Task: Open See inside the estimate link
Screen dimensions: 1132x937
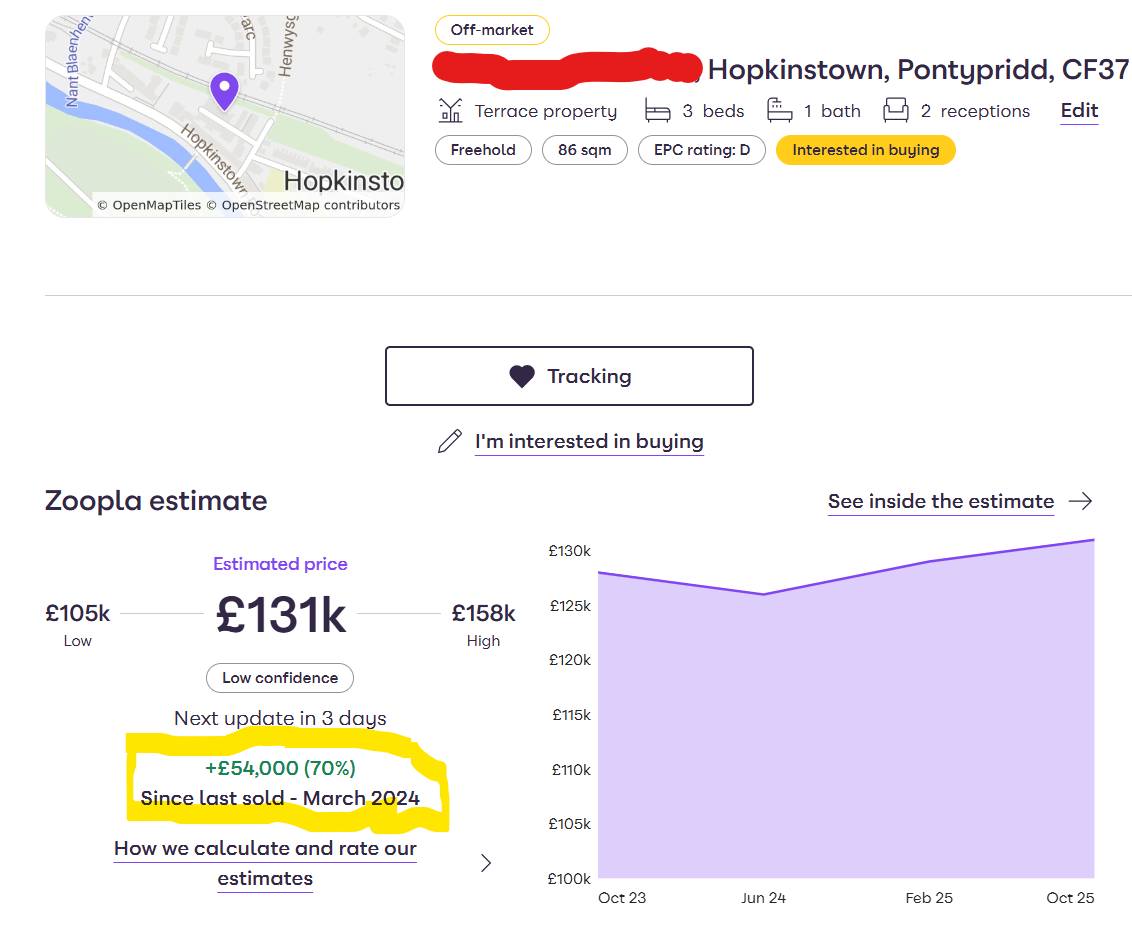Action: click(940, 501)
